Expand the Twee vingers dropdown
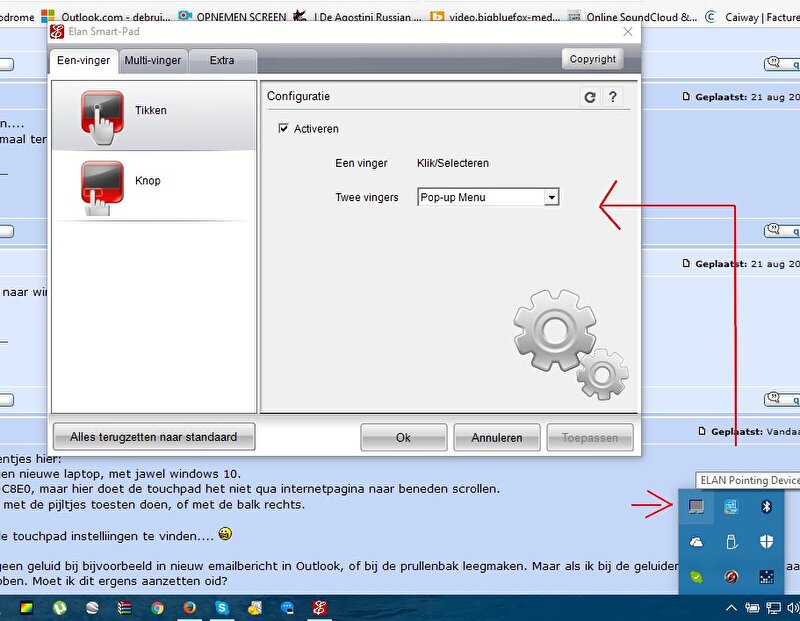This screenshot has width=800, height=621. tap(550, 198)
